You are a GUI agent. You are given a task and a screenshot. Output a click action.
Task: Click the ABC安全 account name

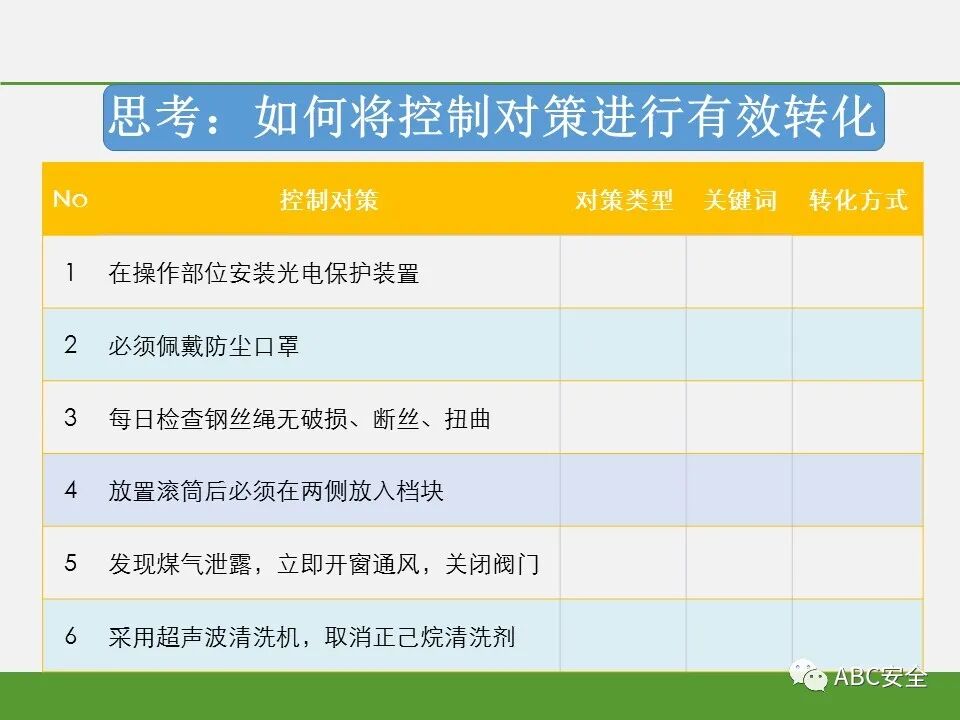tap(880, 677)
